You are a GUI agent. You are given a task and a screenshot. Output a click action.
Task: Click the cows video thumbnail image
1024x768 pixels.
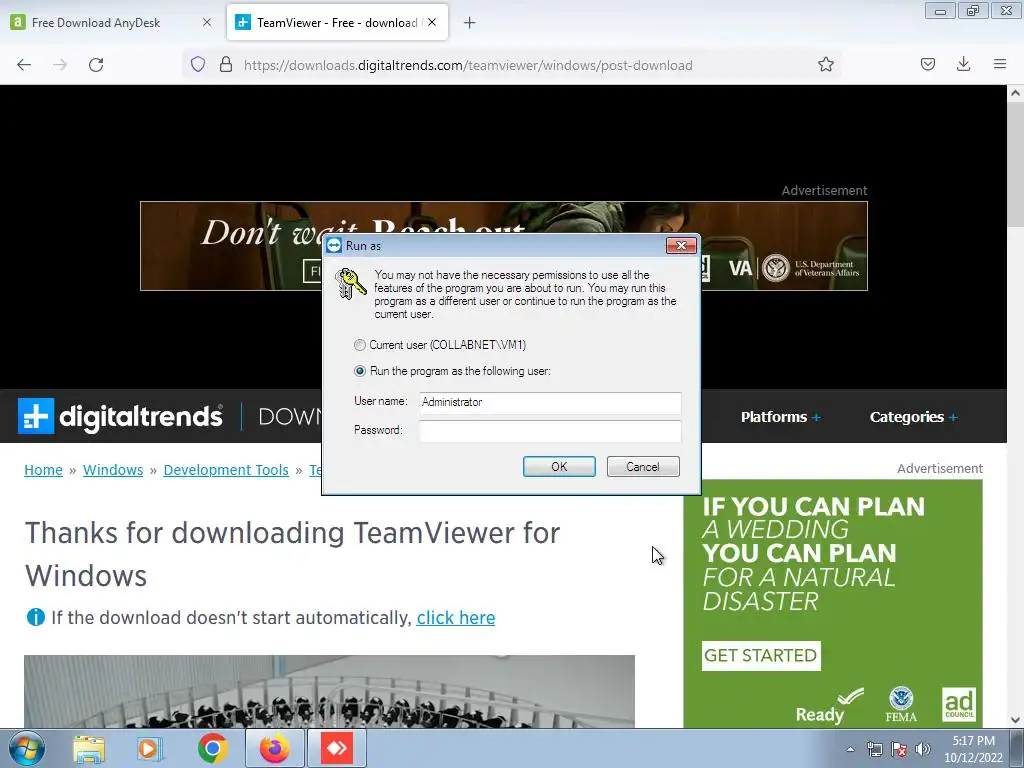[329, 692]
